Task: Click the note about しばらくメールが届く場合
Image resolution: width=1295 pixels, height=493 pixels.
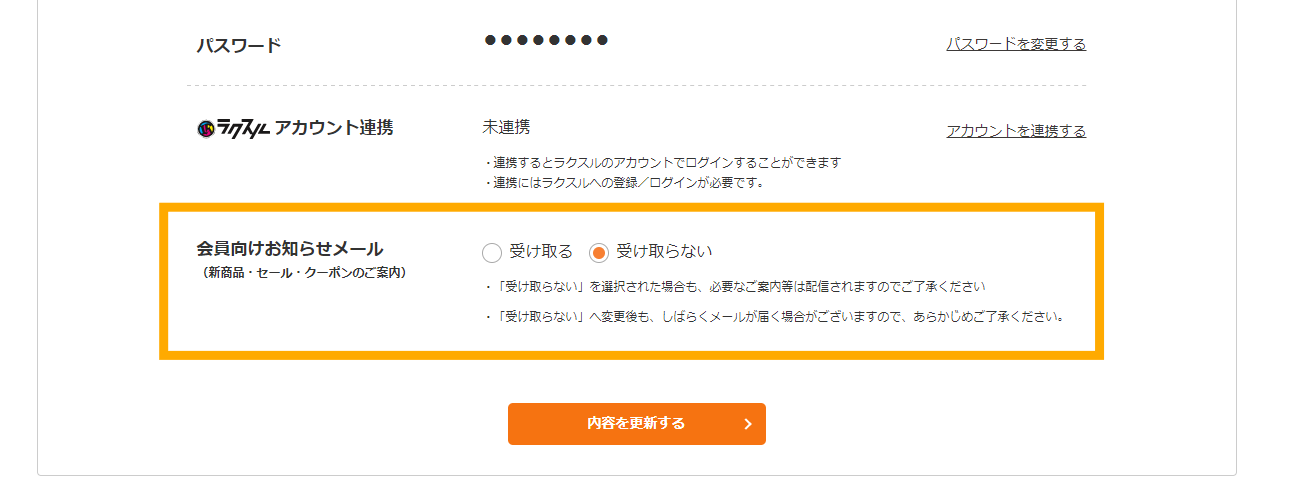Action: tap(772, 317)
